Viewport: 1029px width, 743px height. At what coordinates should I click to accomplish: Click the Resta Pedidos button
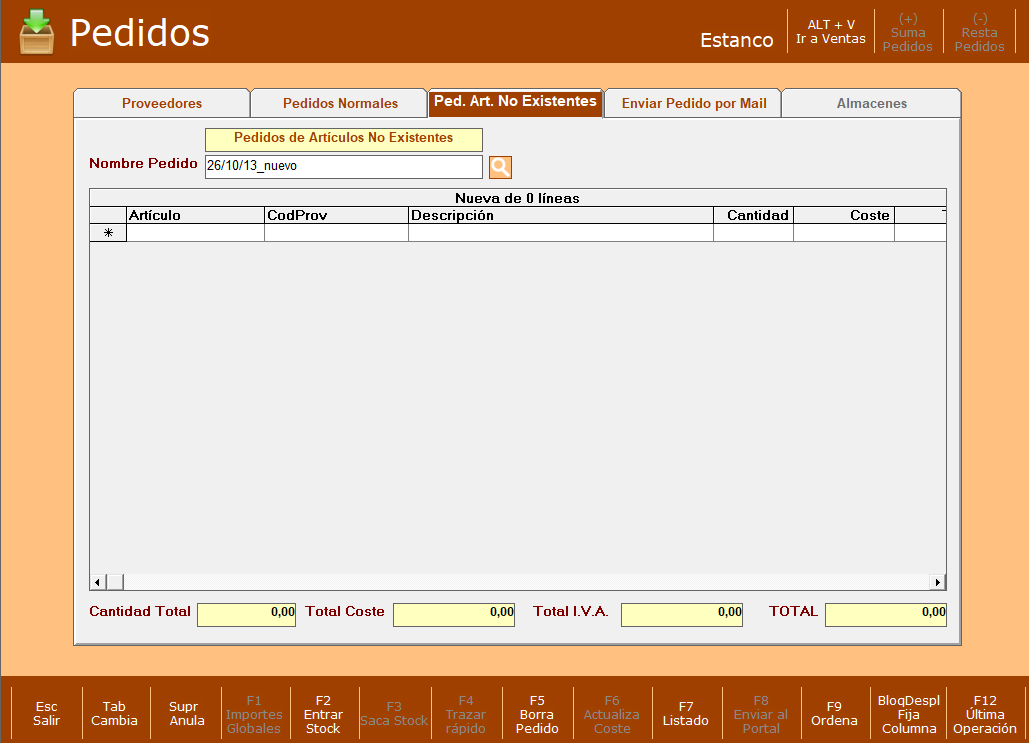coord(979,32)
